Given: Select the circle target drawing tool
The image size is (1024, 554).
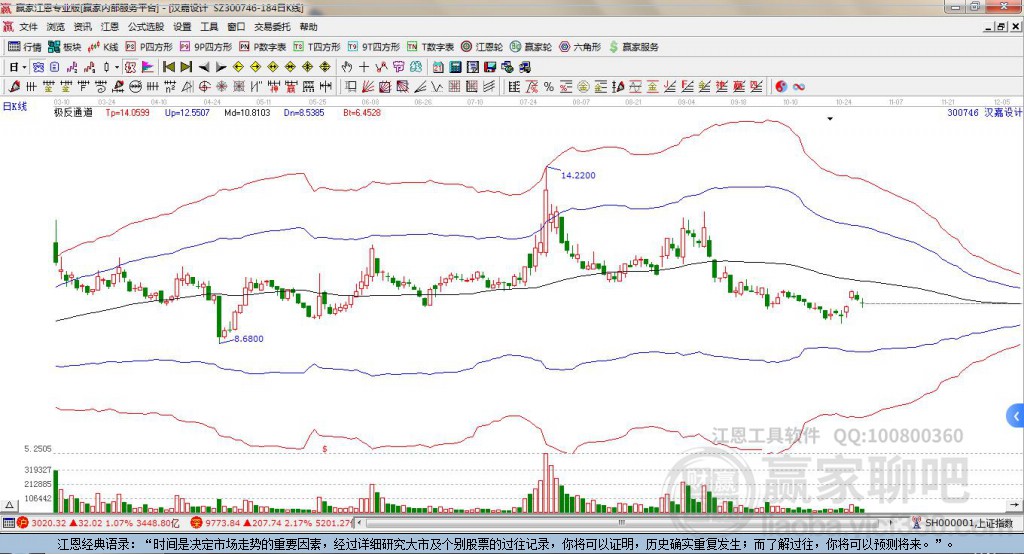Looking at the screenshot, I should click(x=204, y=86).
